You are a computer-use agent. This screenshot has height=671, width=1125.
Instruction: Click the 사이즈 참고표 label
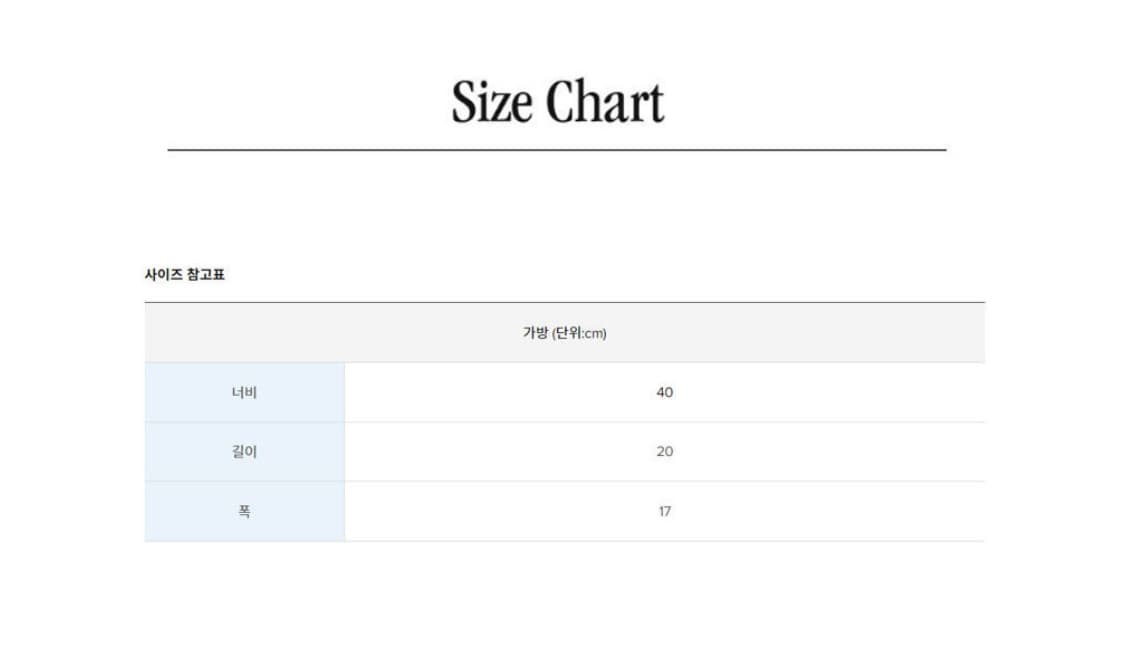[x=184, y=274]
